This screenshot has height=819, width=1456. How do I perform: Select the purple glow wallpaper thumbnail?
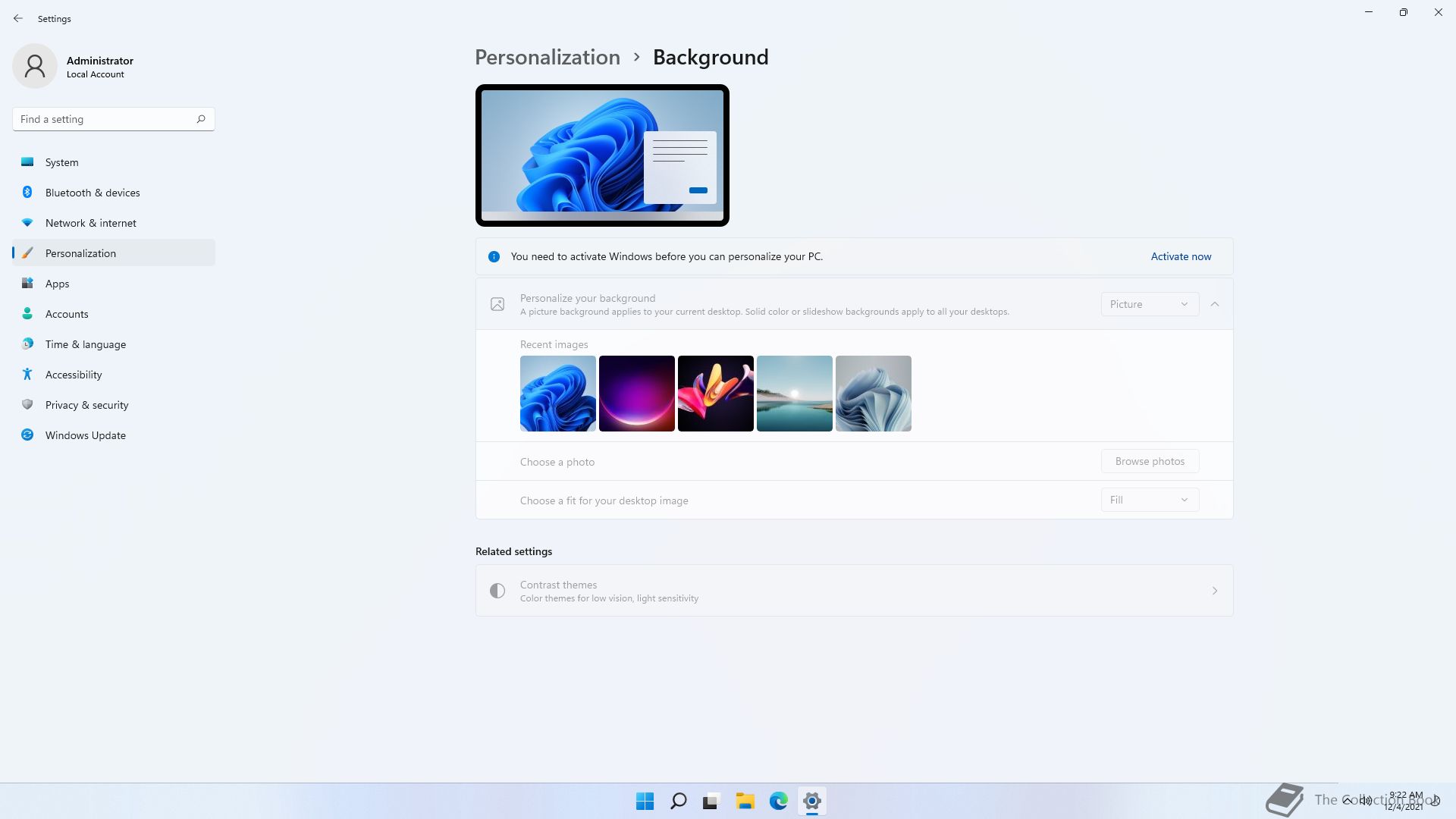click(x=637, y=394)
